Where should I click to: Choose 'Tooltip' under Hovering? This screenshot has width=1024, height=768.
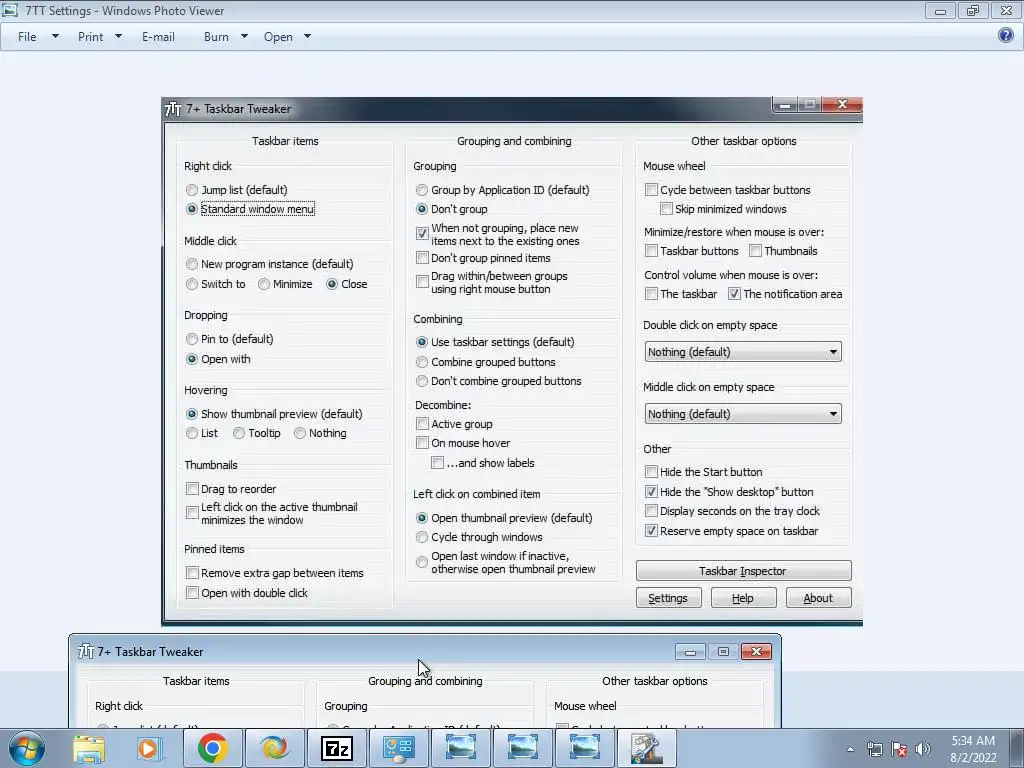pos(239,433)
